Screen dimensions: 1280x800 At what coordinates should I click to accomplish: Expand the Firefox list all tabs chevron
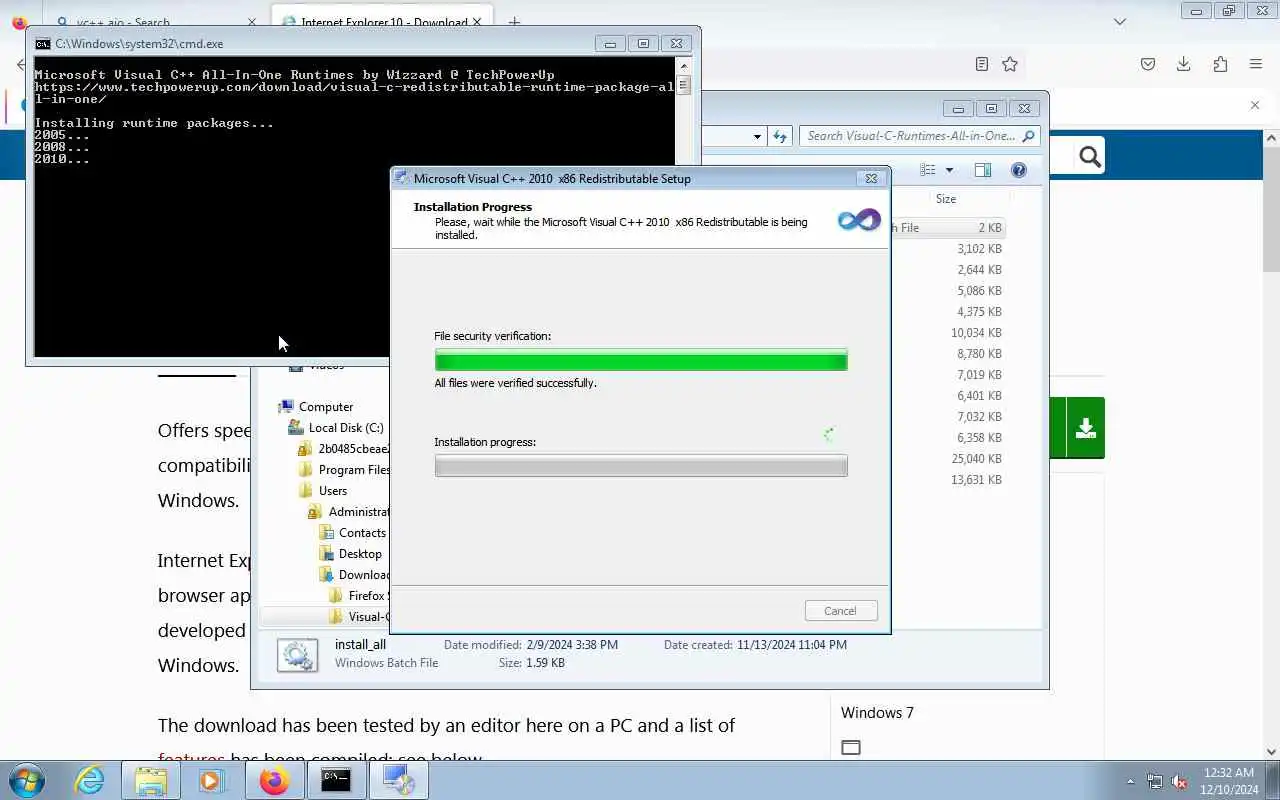[1120, 22]
